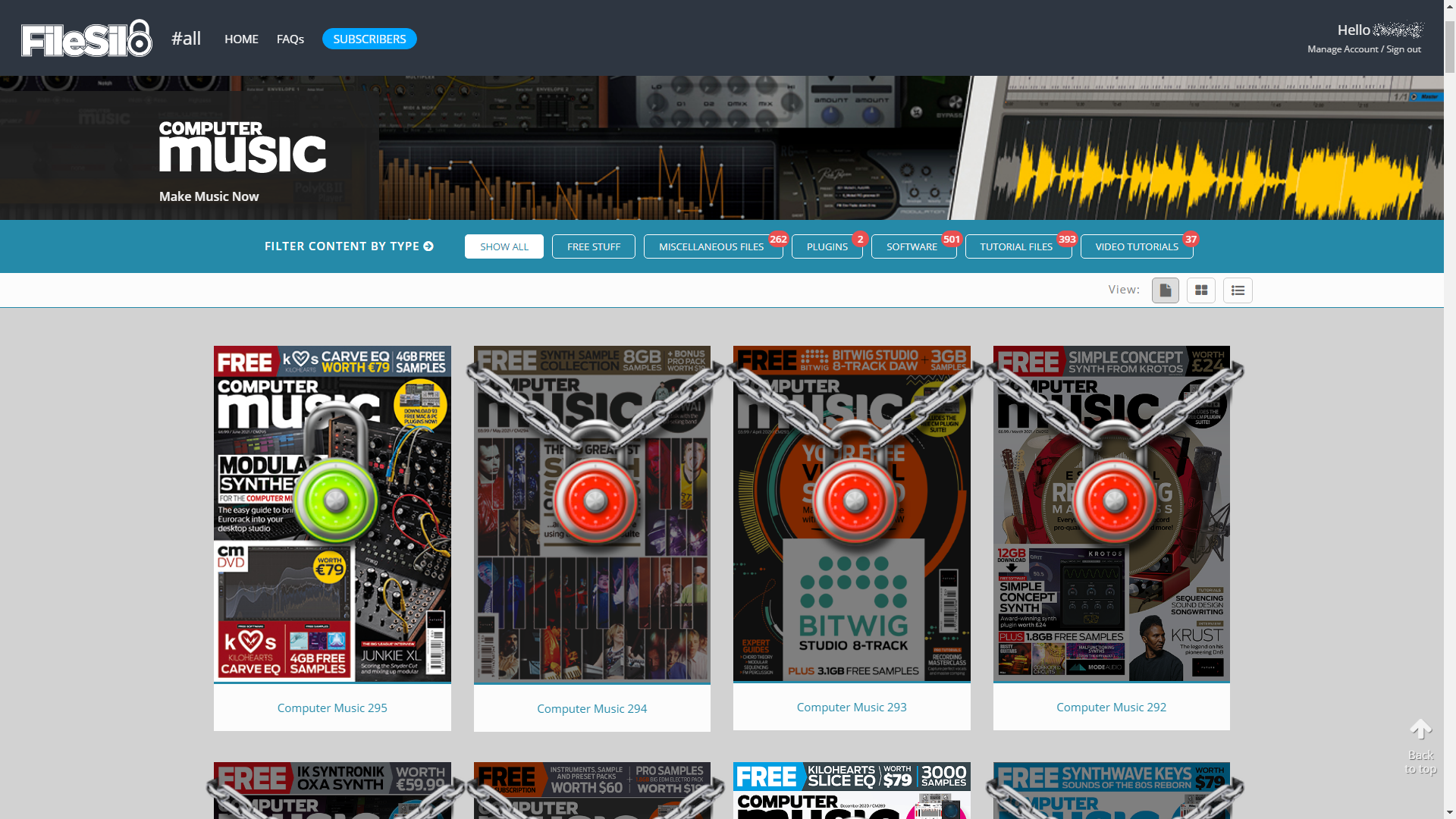Click the Filter Content By Type arrow

428,246
